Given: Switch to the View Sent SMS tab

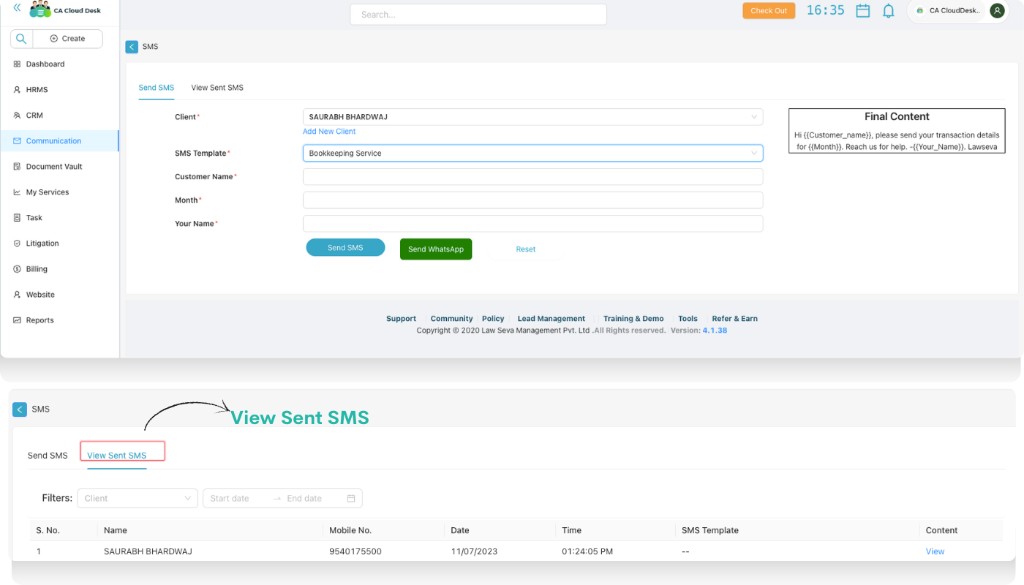Looking at the screenshot, I should pyautogui.click(x=122, y=453).
